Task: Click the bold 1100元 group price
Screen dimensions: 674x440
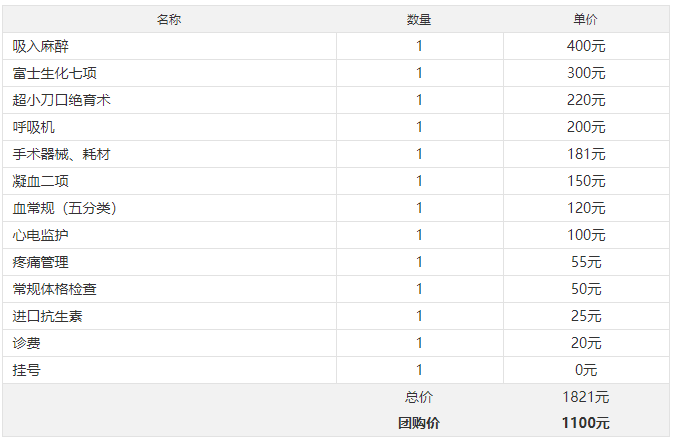Action: click(585, 423)
